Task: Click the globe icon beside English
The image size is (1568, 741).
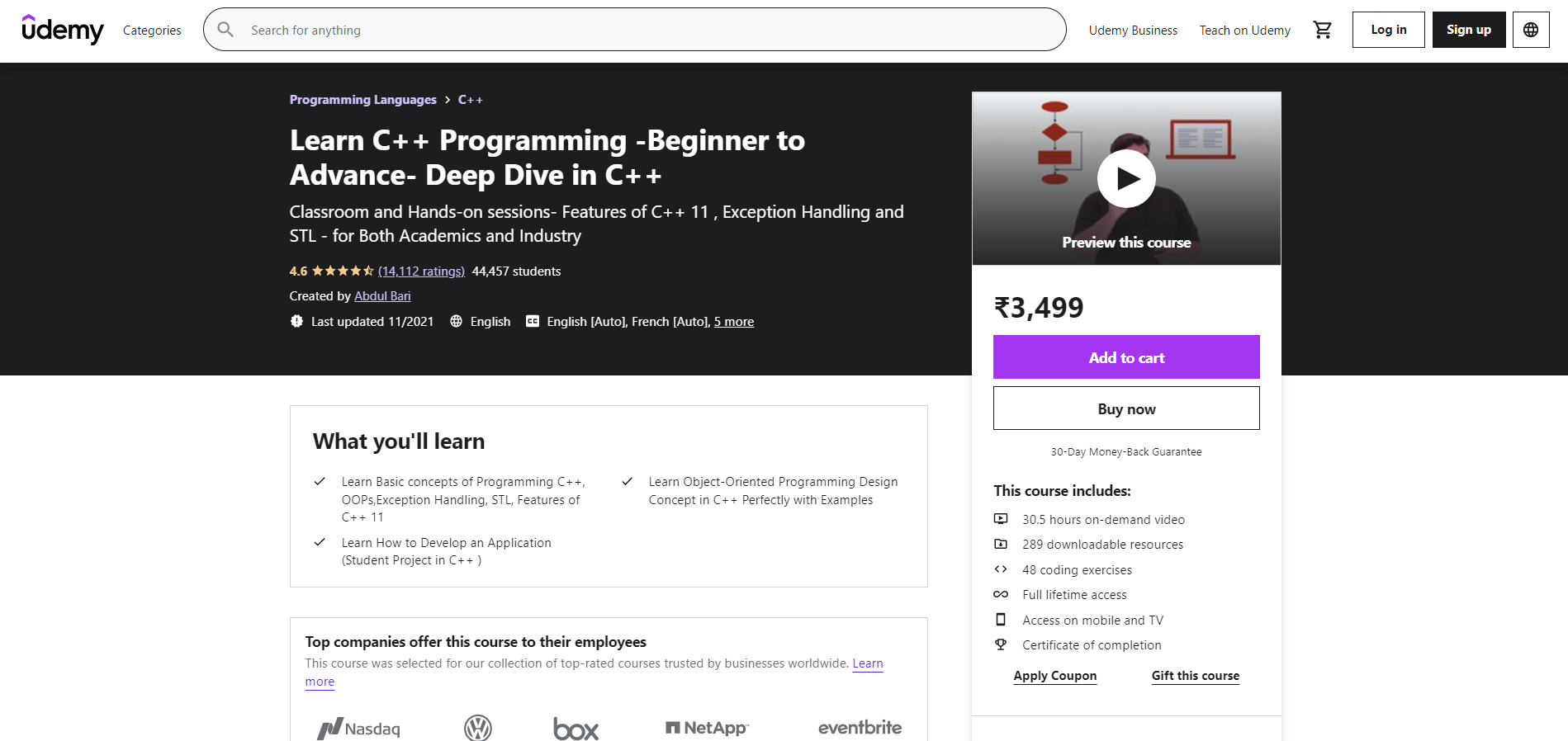Action: pyautogui.click(x=456, y=321)
